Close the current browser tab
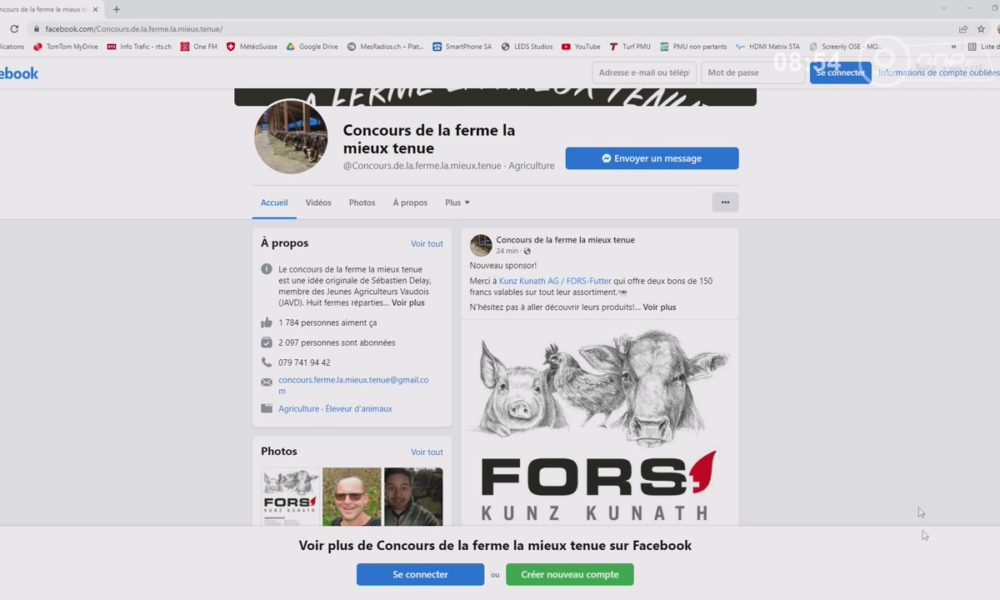The image size is (1000, 600). (96, 10)
